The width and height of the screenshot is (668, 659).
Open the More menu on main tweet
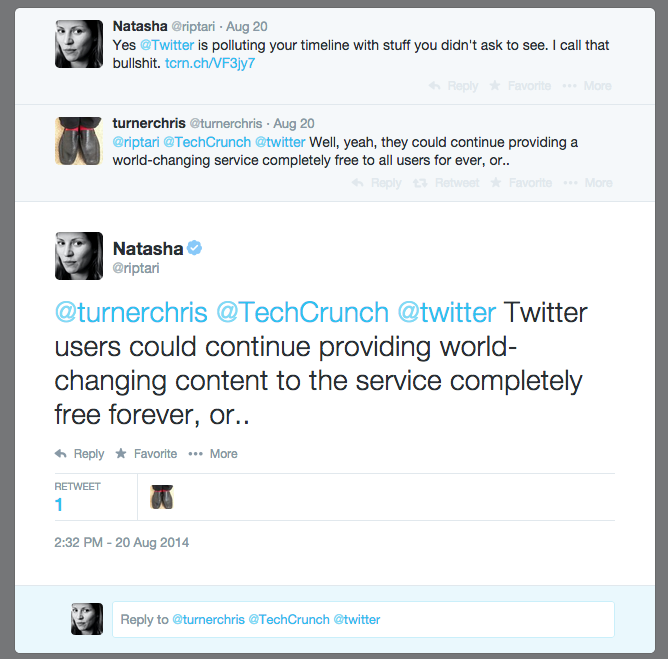tap(195, 453)
